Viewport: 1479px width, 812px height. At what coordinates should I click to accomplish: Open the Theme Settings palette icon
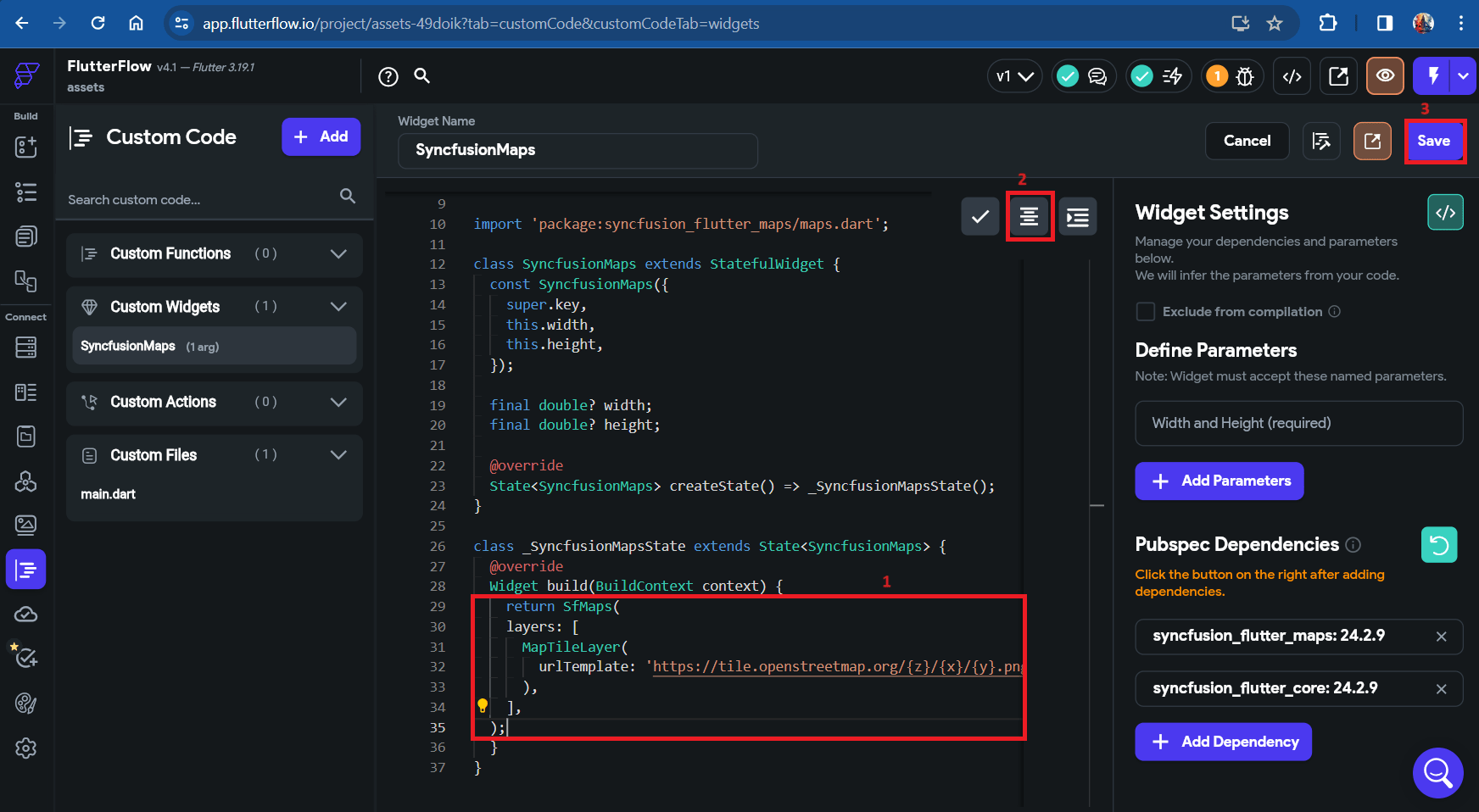(x=26, y=704)
